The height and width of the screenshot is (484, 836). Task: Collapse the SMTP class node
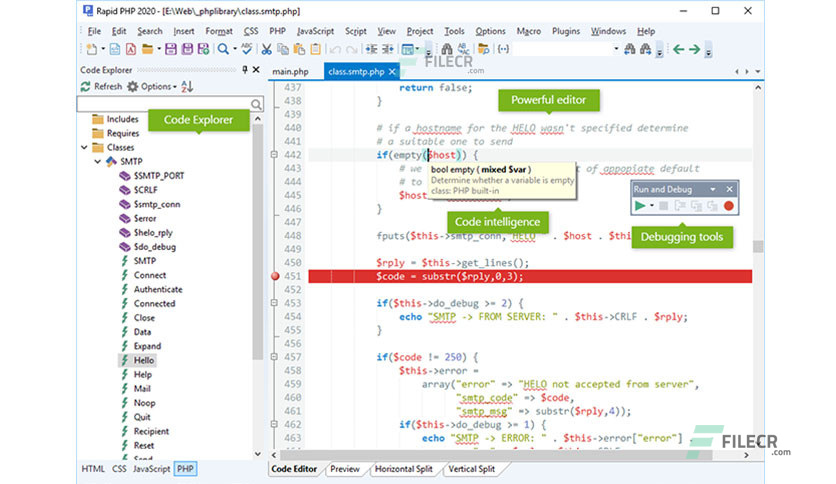[x=98, y=162]
